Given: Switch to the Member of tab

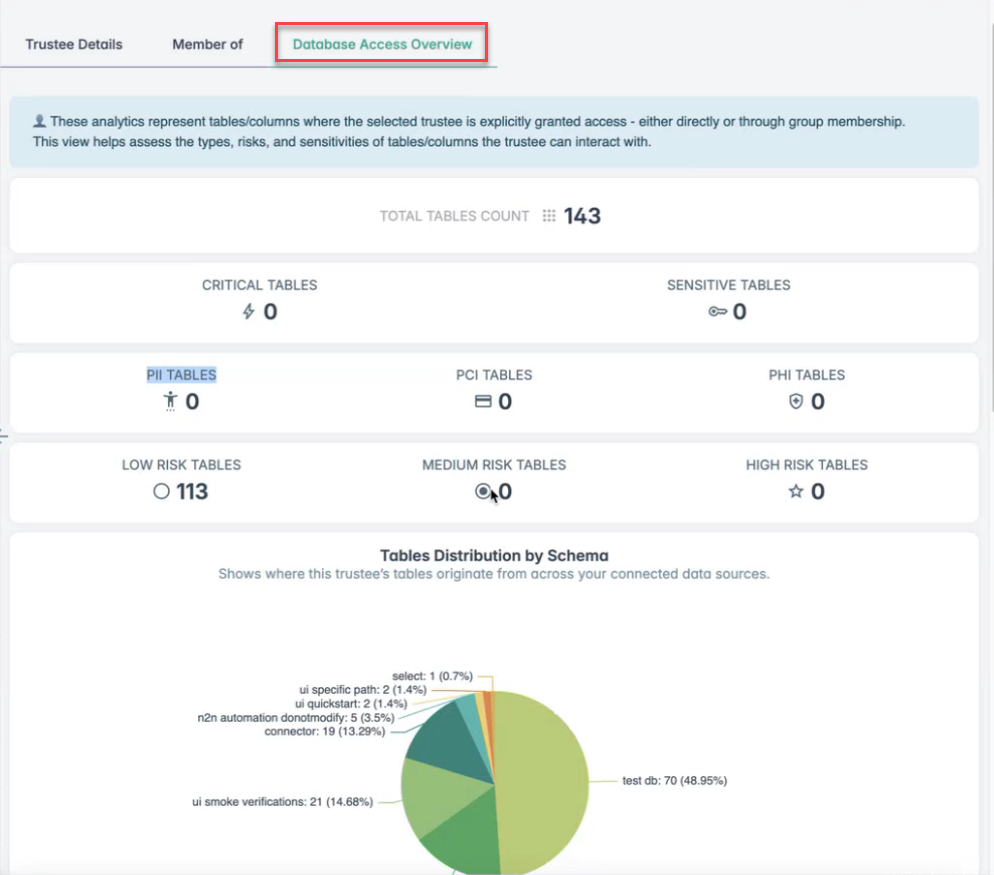Looking at the screenshot, I should 207,44.
